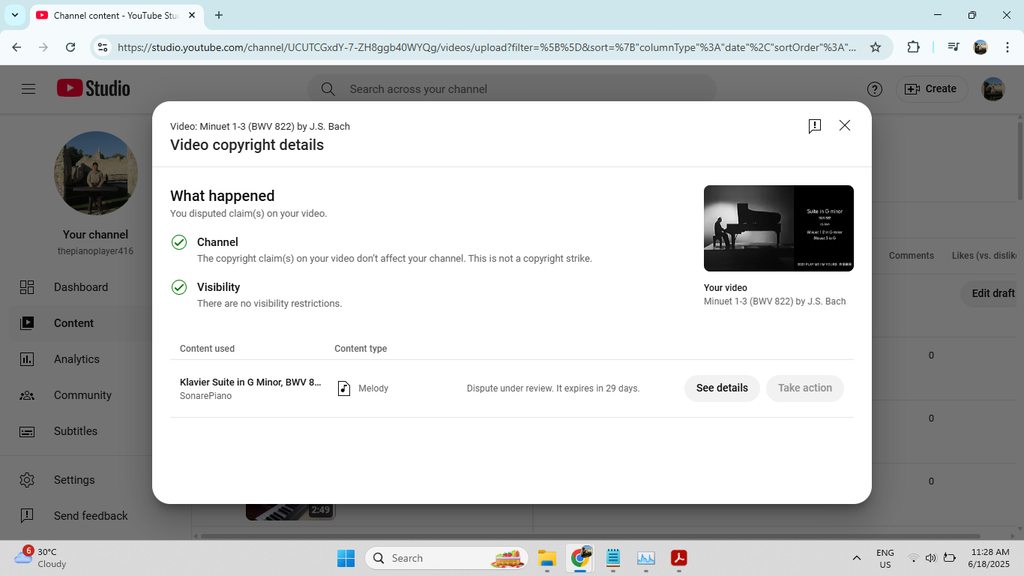Open account avatar menu in Studio header
Screen dimensions: 1024x576
[993, 89]
